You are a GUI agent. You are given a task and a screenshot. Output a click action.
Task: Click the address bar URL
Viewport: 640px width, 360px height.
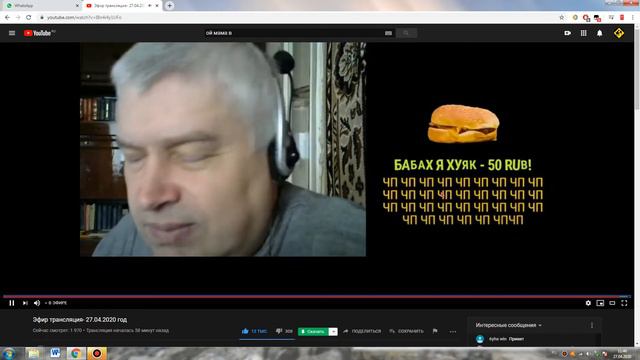[84, 18]
